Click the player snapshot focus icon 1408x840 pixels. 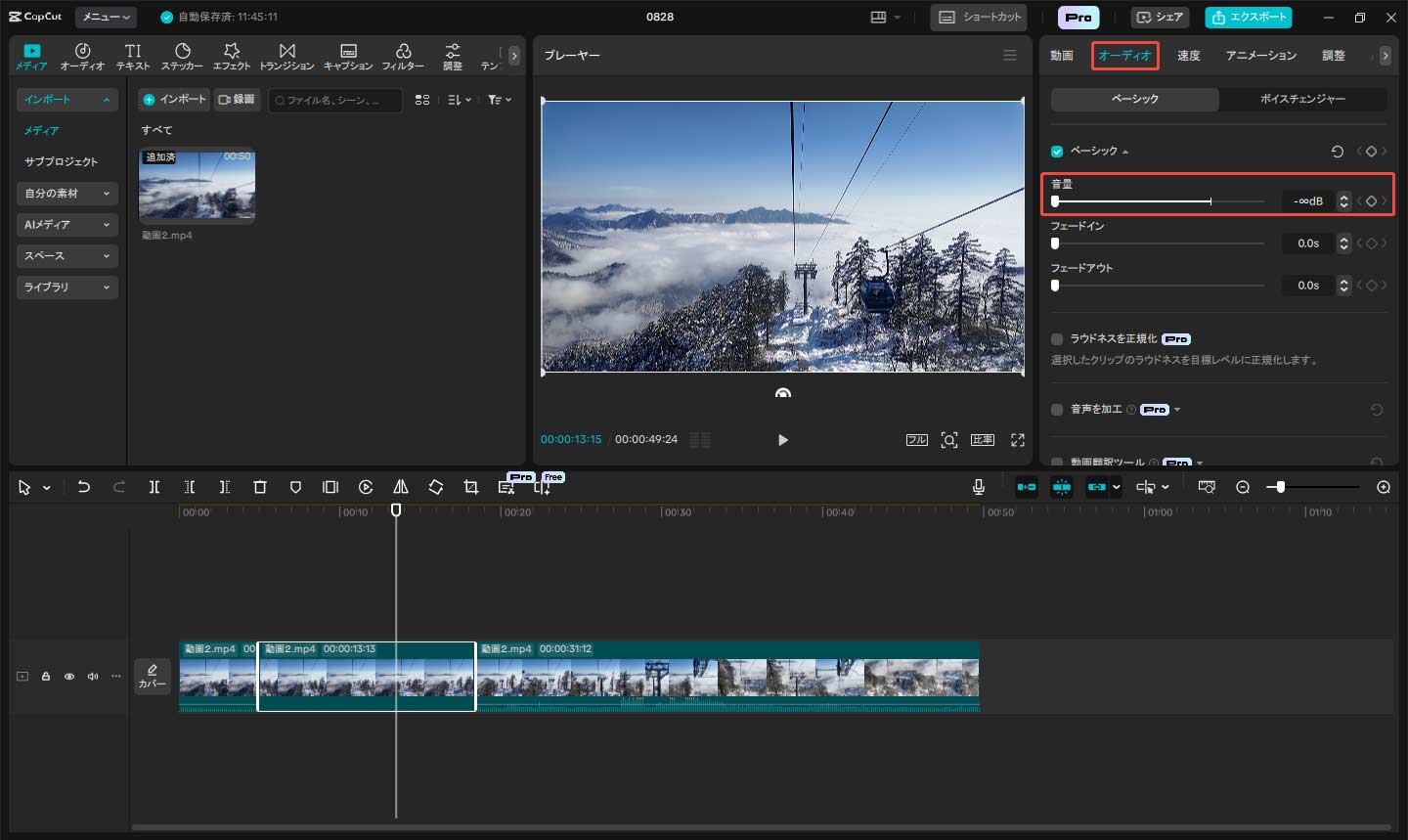949,440
